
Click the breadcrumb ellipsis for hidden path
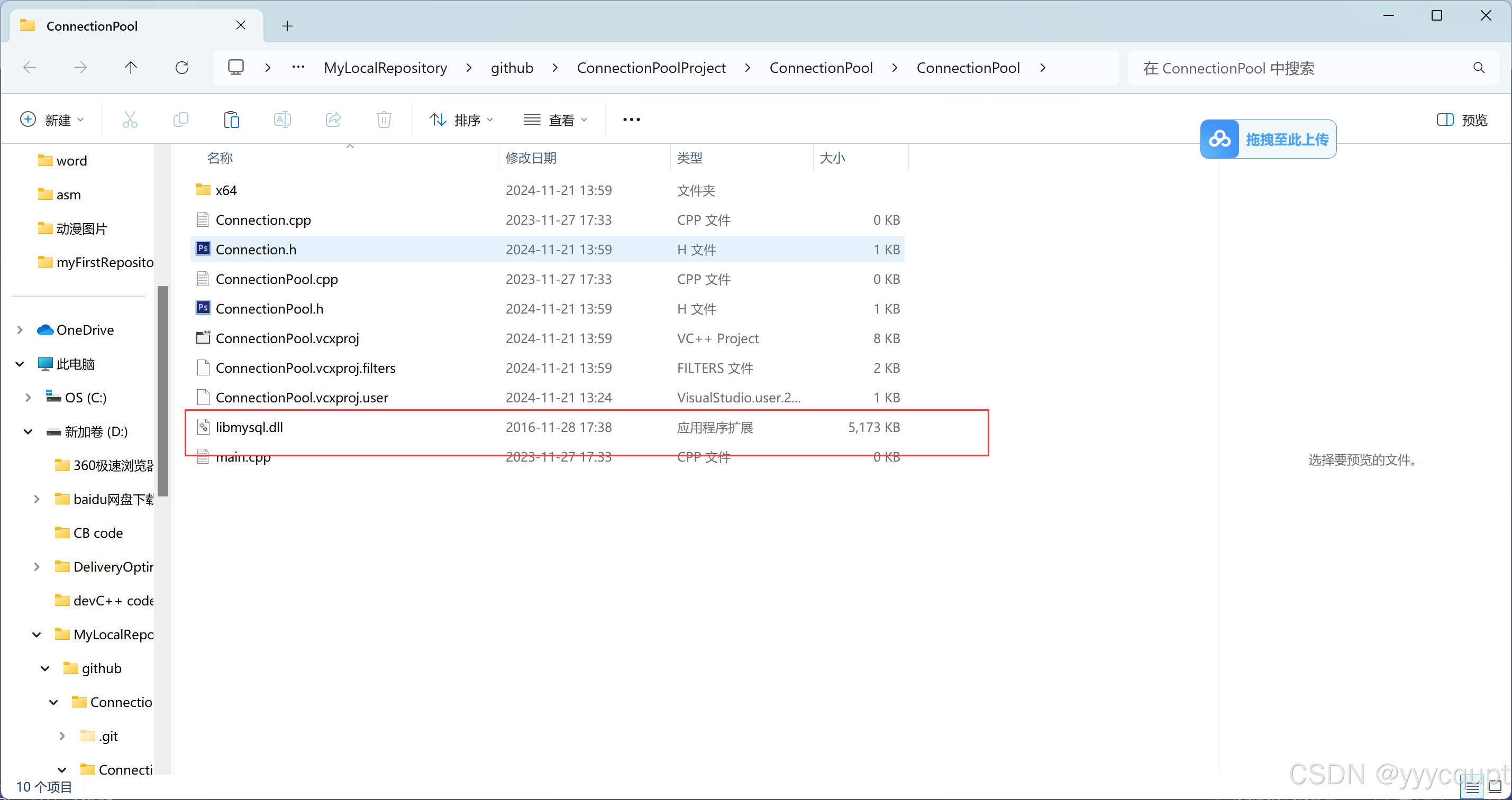coord(298,68)
